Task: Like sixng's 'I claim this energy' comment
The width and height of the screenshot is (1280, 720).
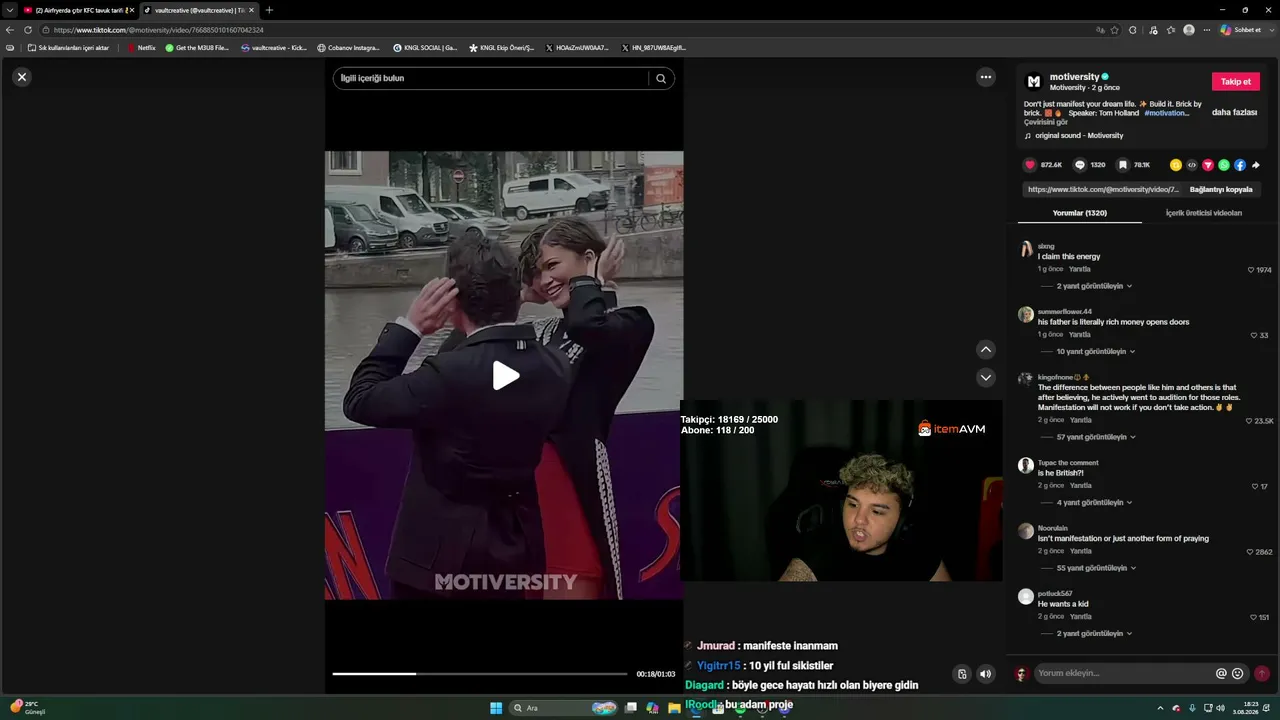Action: point(1251,270)
